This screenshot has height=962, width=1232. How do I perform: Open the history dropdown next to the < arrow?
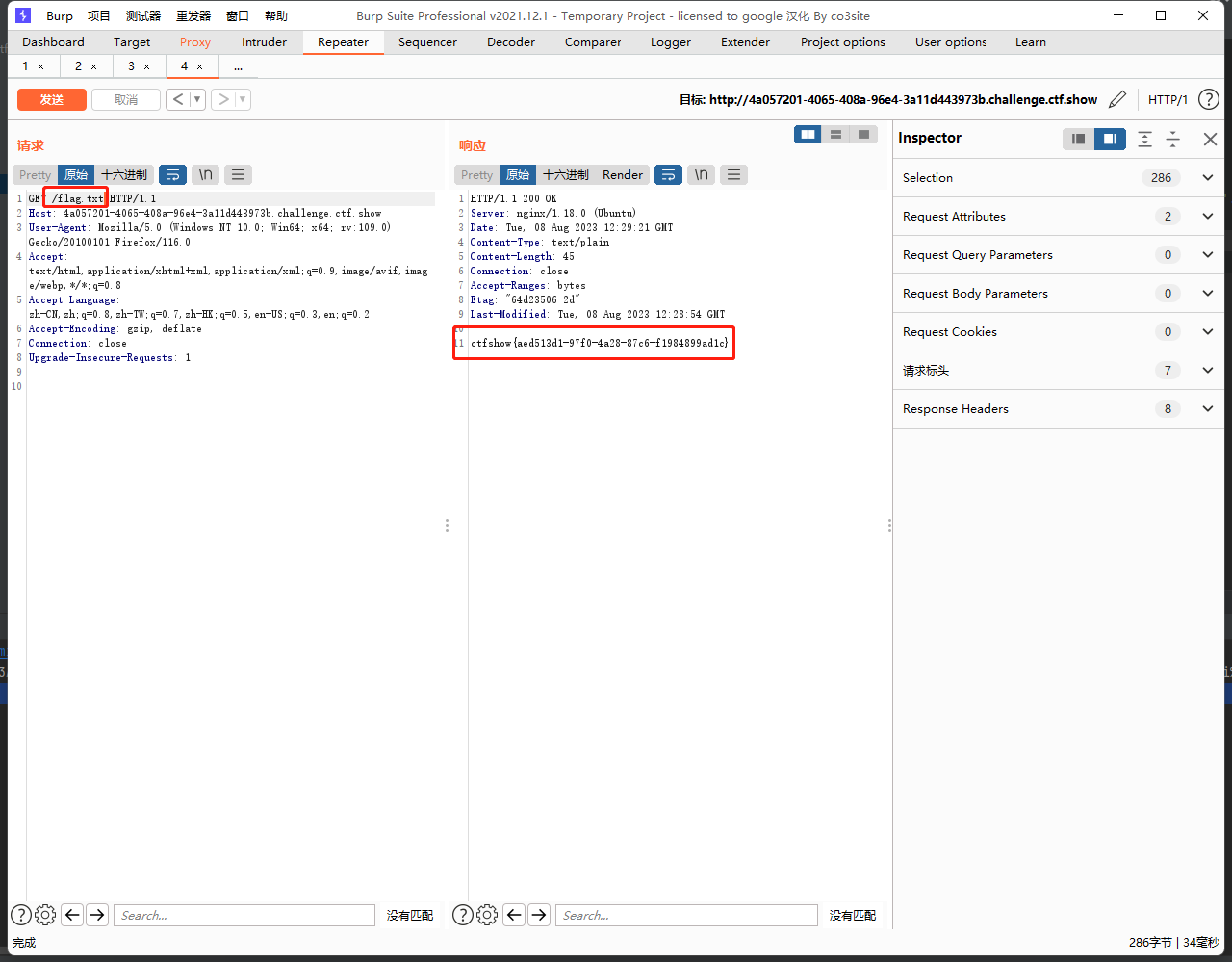coord(197,99)
